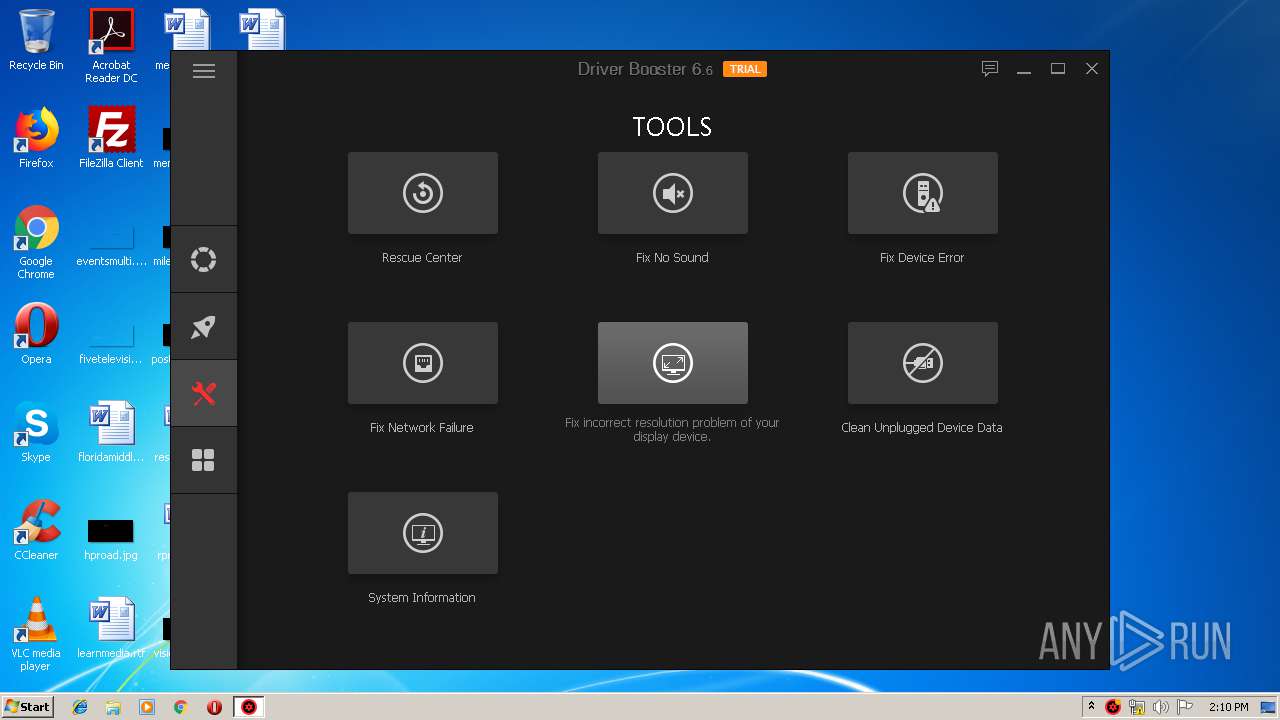Open the System Information tool

point(423,533)
